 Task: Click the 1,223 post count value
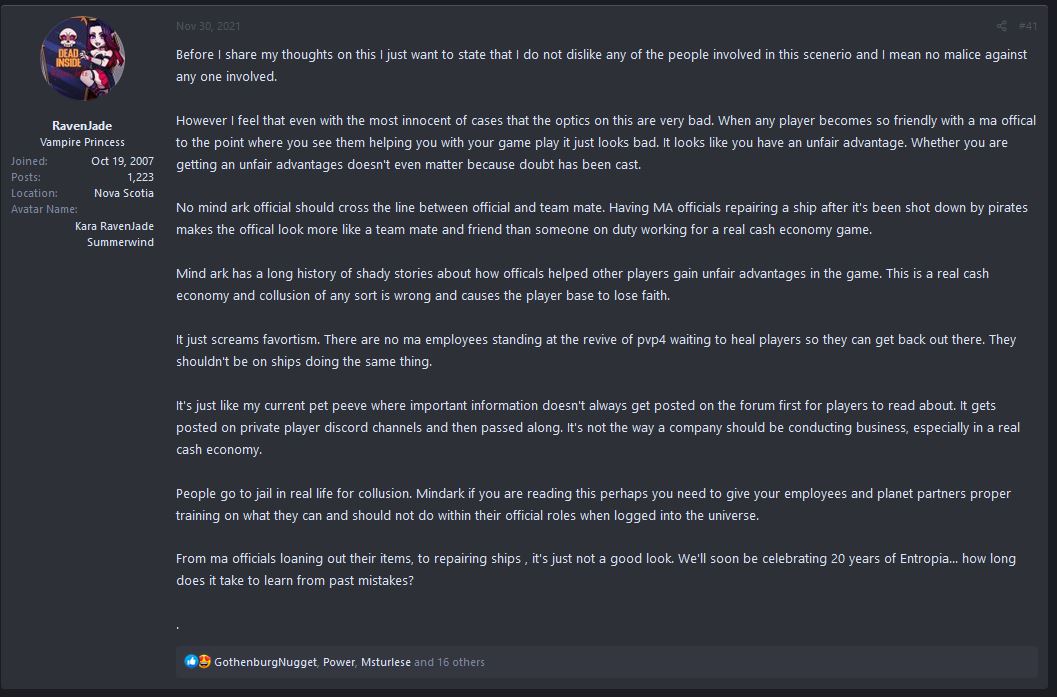click(140, 177)
